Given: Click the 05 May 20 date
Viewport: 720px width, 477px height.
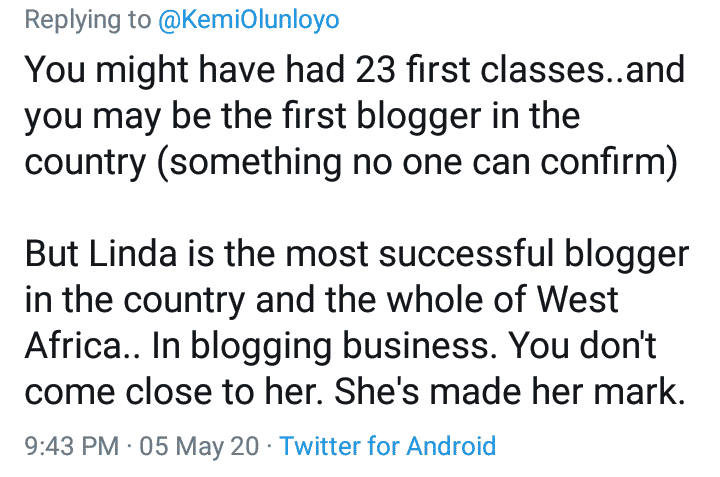Looking at the screenshot, I should click(x=199, y=446).
